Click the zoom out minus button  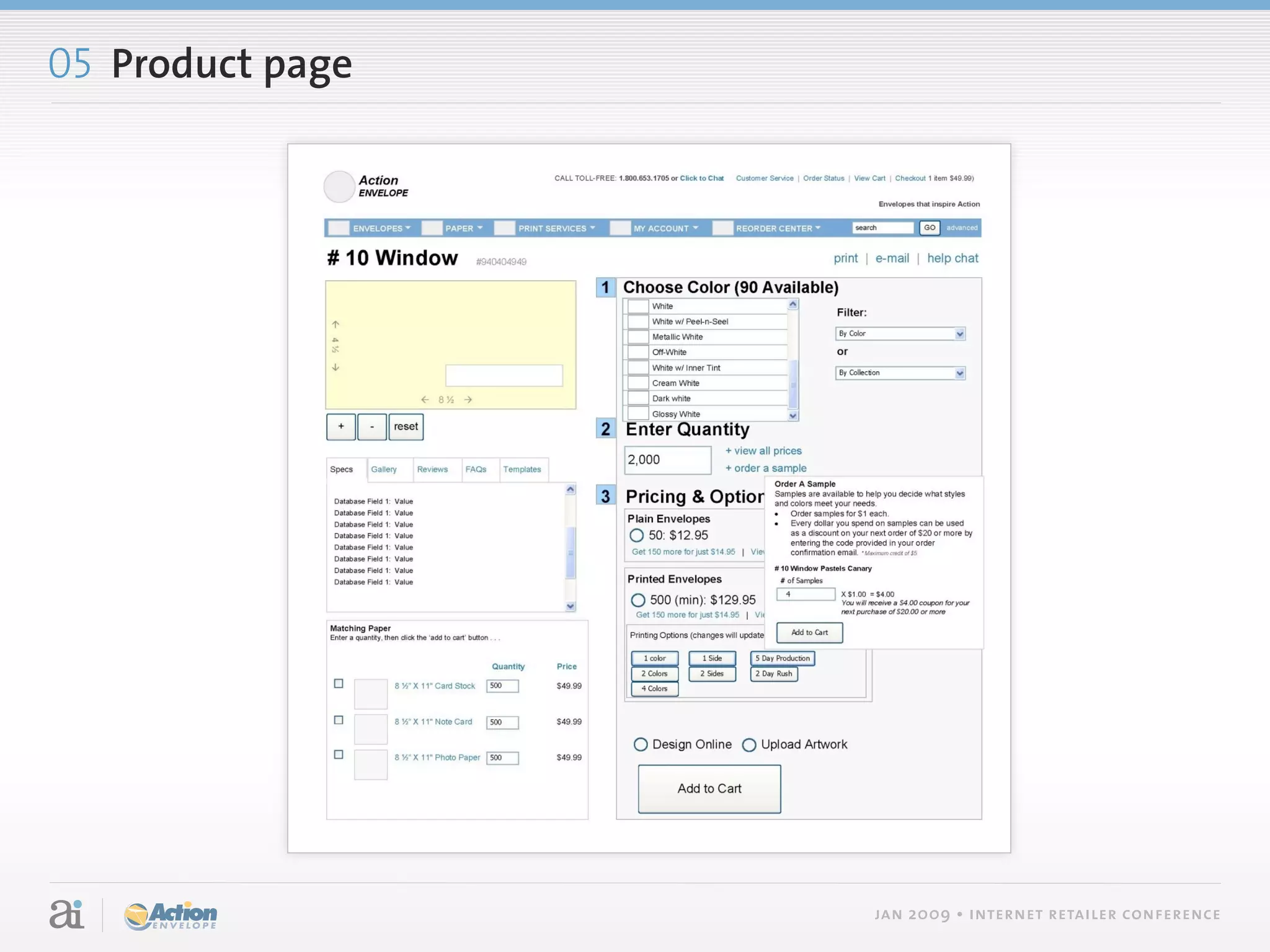(x=372, y=427)
